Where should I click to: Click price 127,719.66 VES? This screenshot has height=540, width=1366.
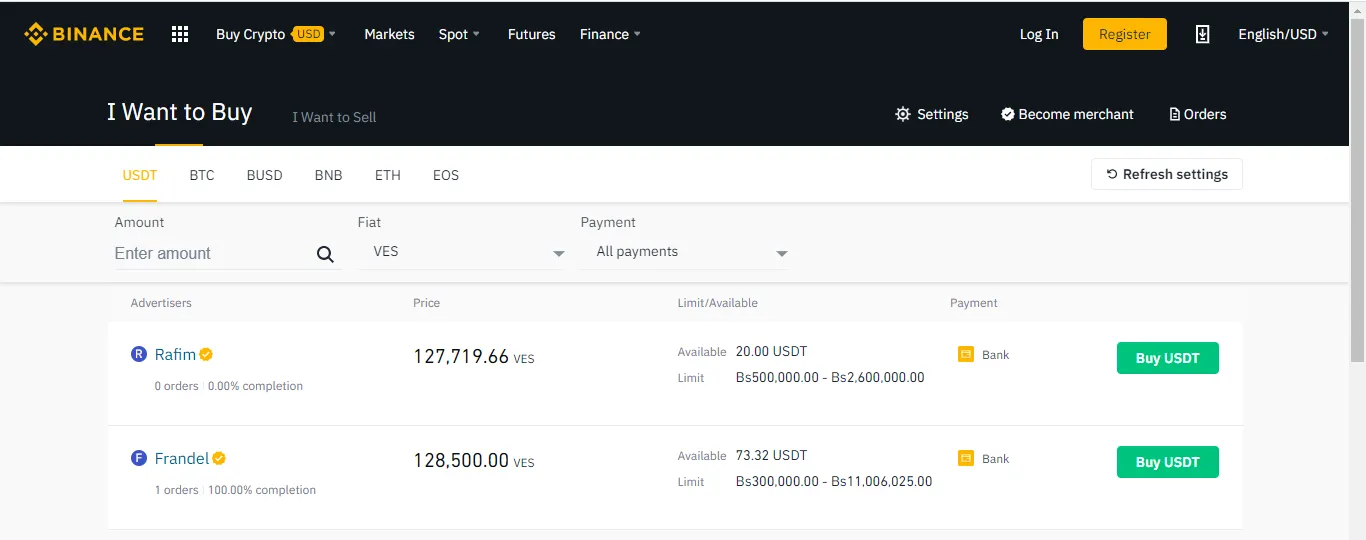click(x=474, y=356)
